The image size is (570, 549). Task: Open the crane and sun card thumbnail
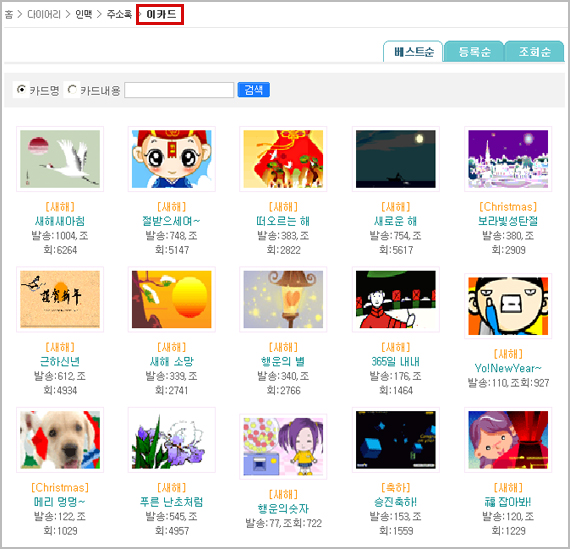tap(60, 159)
